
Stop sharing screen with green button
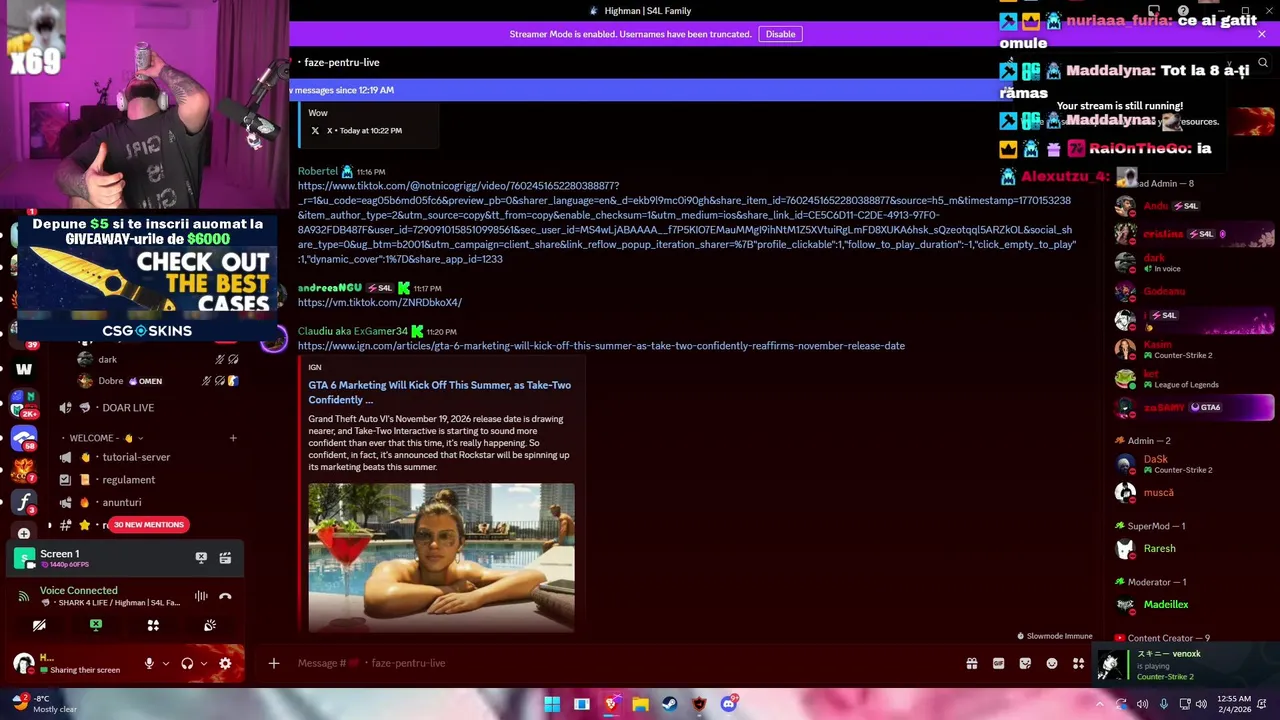96,625
